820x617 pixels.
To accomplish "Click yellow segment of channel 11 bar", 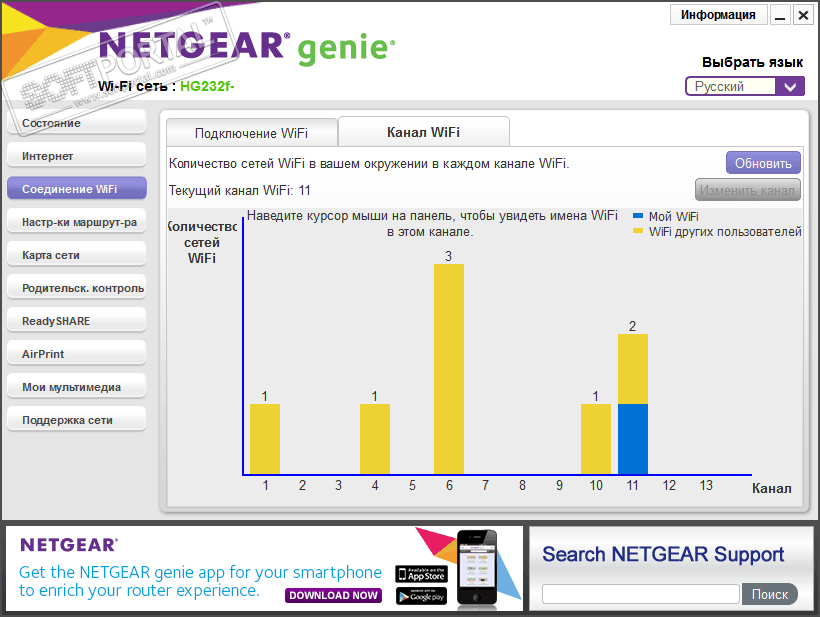I will [x=633, y=369].
